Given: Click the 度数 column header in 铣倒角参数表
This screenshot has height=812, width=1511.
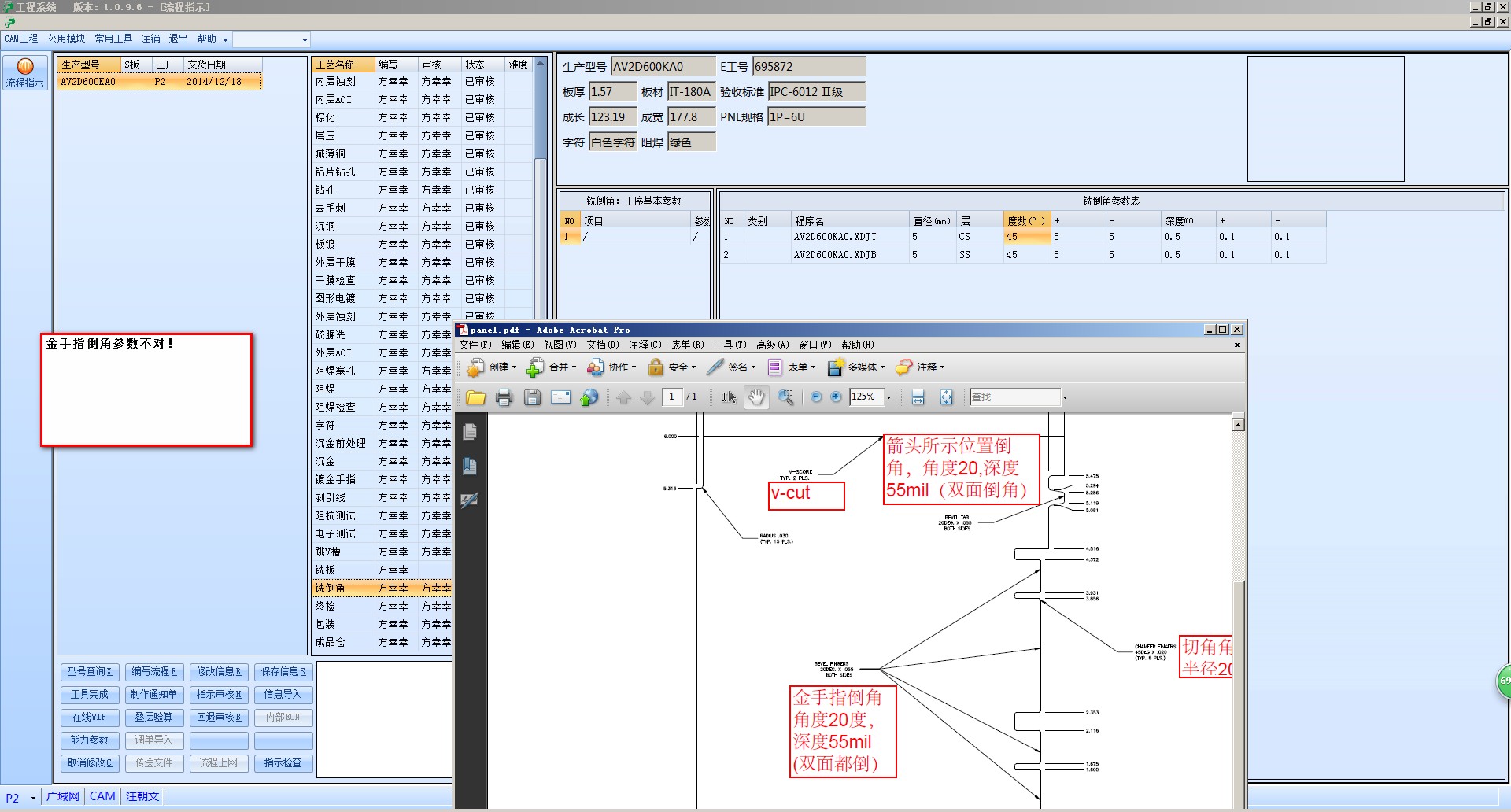Looking at the screenshot, I should pyautogui.click(x=1027, y=221).
